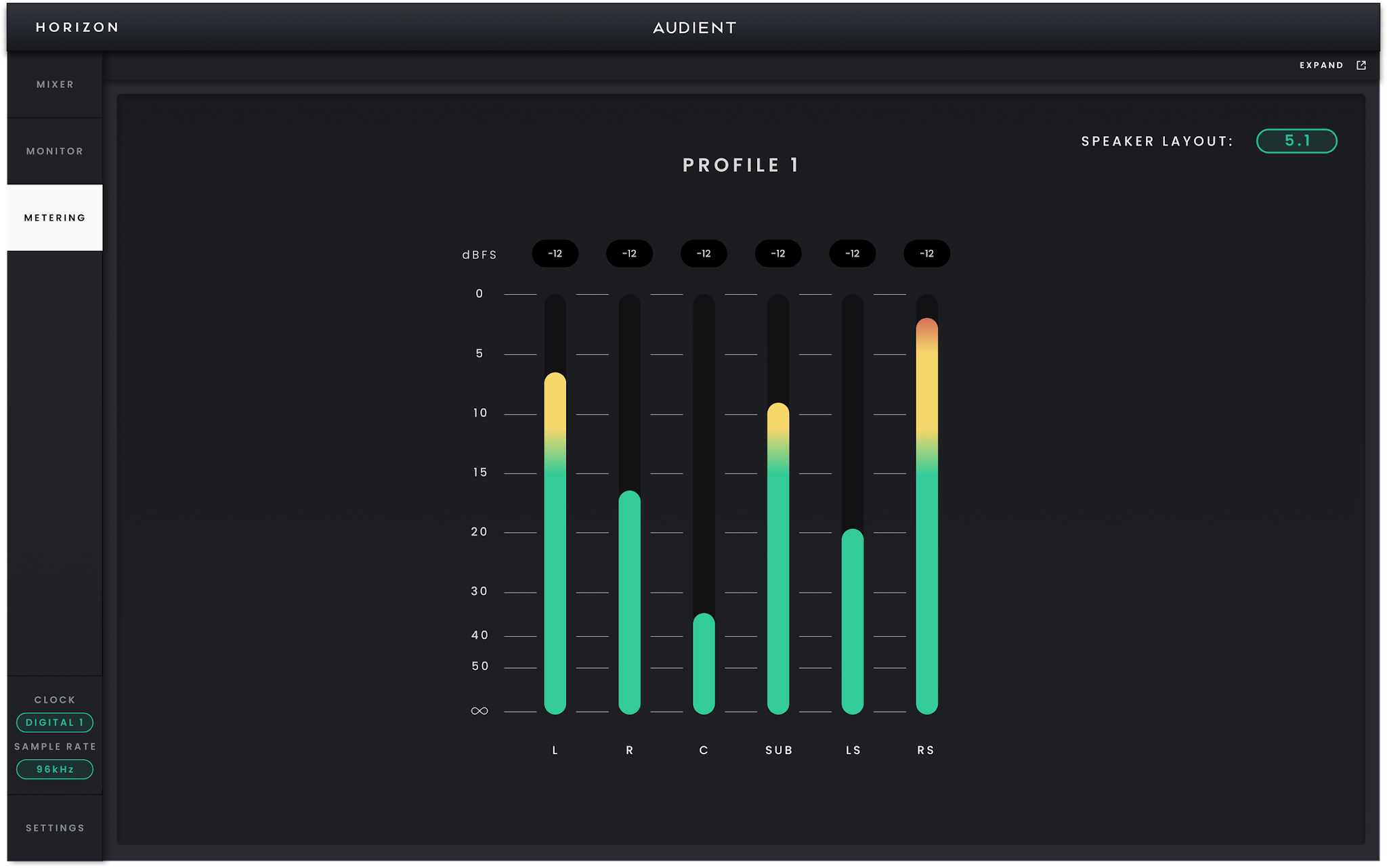Click the Expand pop-out icon
The height and width of the screenshot is (868, 1387).
[1361, 65]
